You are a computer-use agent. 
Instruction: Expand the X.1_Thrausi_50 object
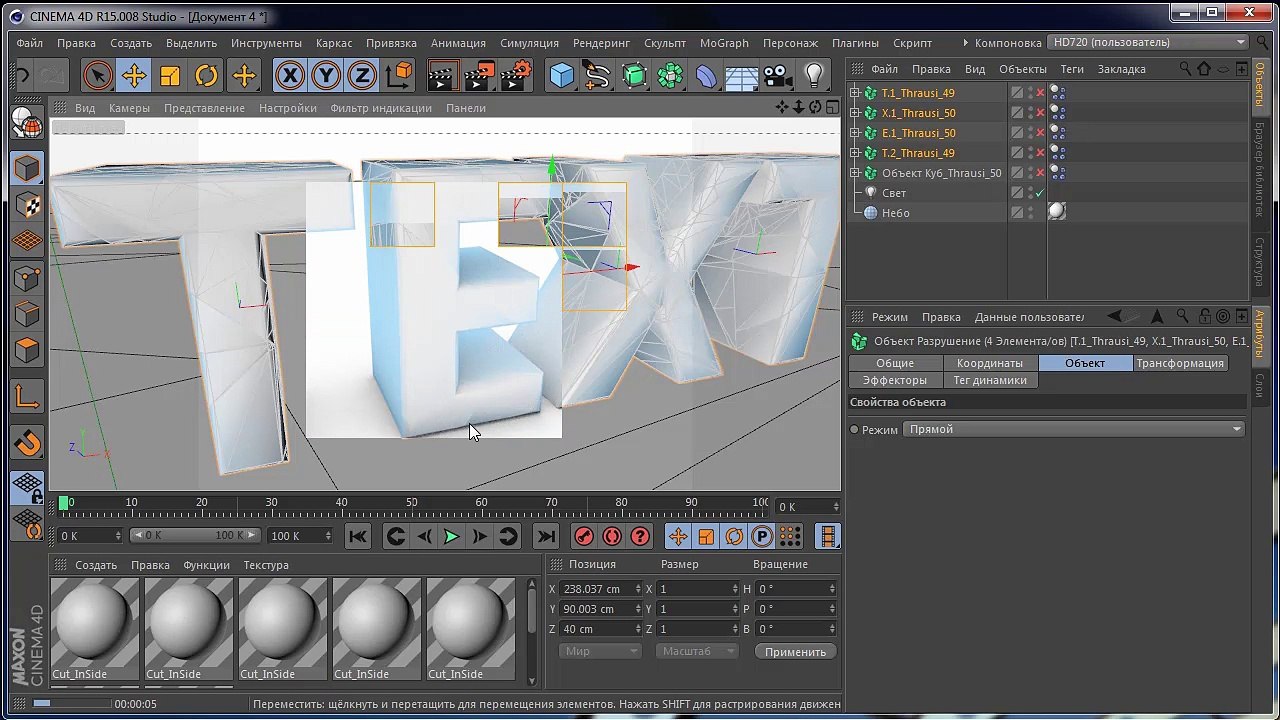coord(856,113)
